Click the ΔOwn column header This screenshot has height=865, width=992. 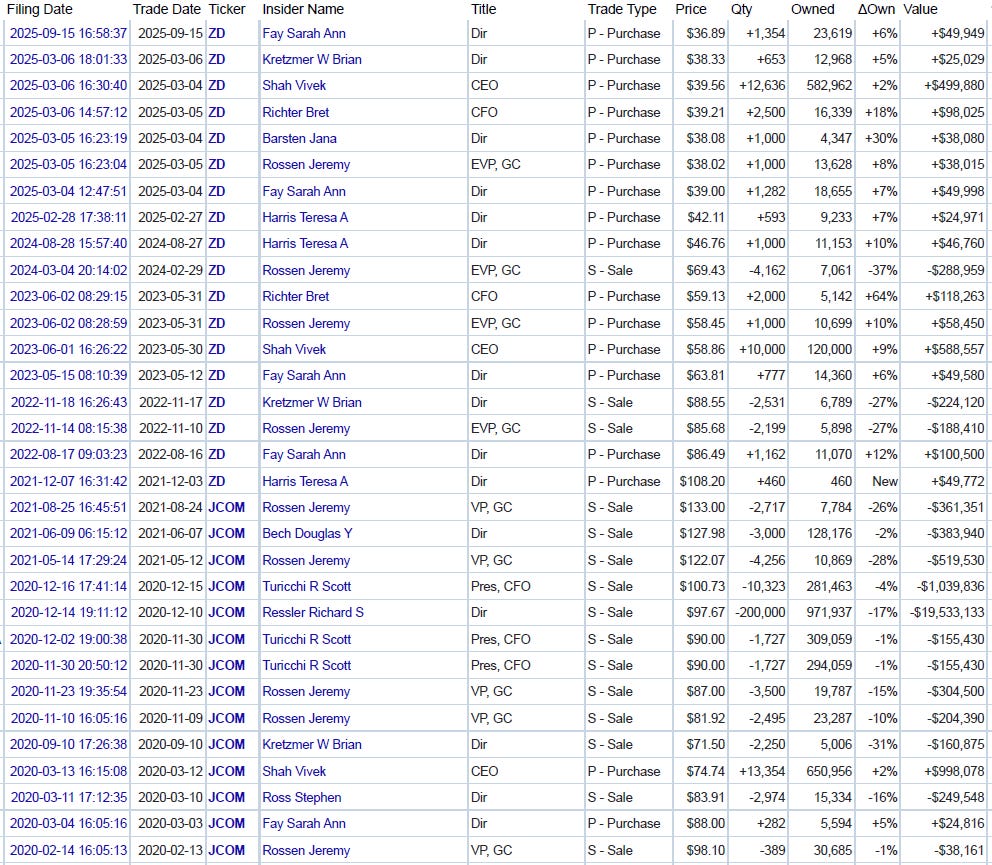coord(876,9)
